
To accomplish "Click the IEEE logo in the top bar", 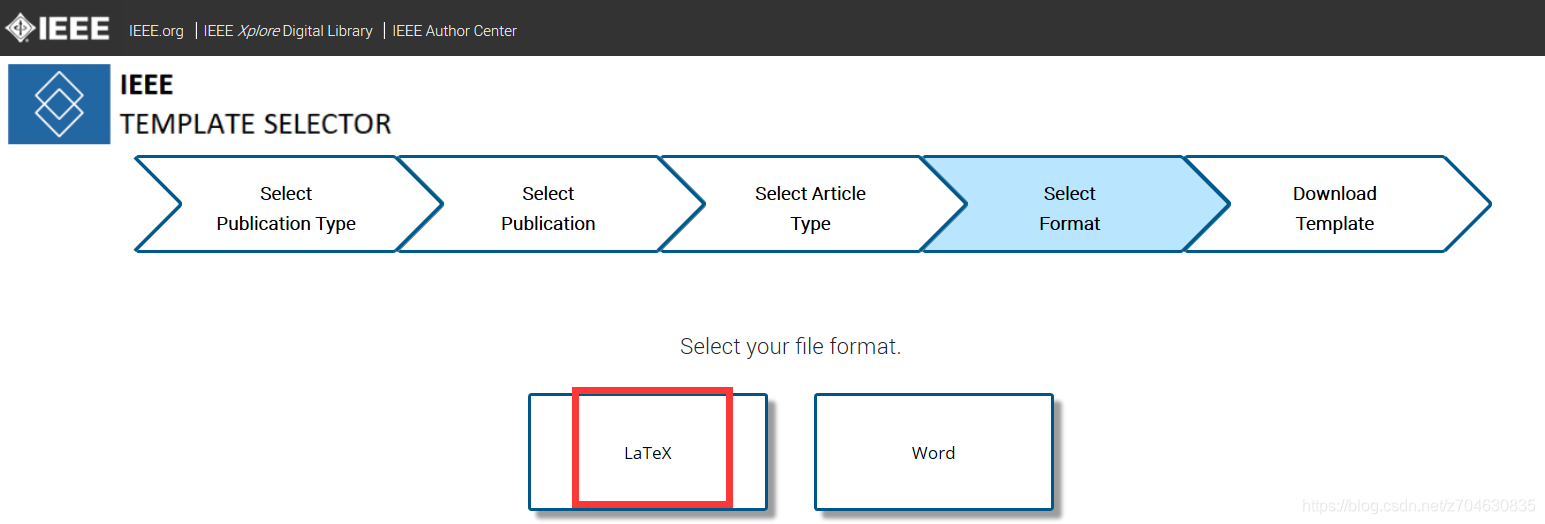I will pyautogui.click(x=57, y=28).
